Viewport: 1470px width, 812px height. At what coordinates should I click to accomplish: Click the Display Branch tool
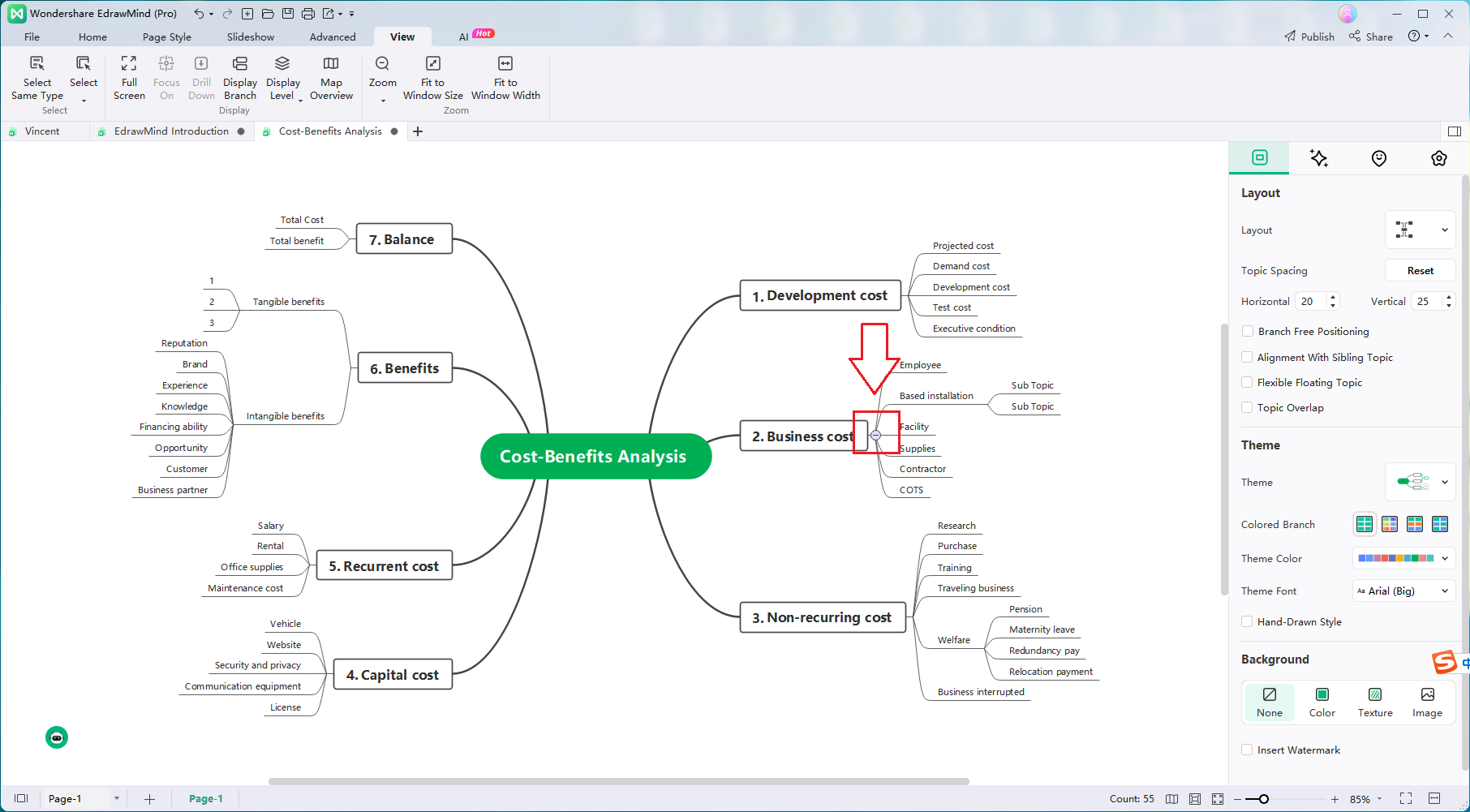click(240, 78)
